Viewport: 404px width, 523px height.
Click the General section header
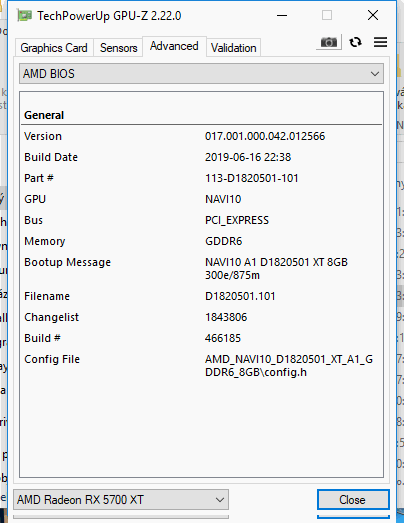click(x=44, y=115)
